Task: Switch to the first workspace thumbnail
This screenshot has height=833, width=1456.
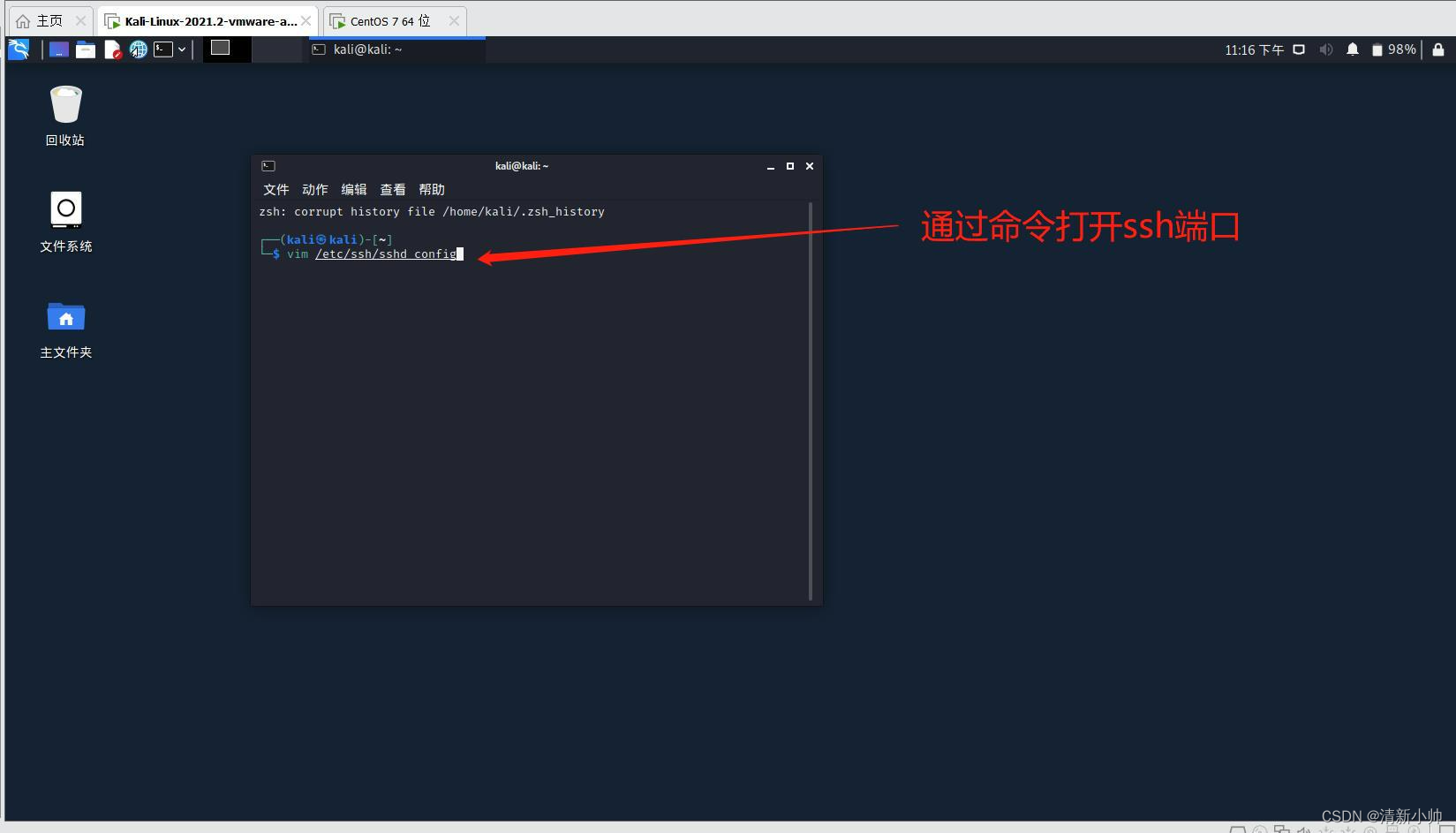Action: coord(227,49)
